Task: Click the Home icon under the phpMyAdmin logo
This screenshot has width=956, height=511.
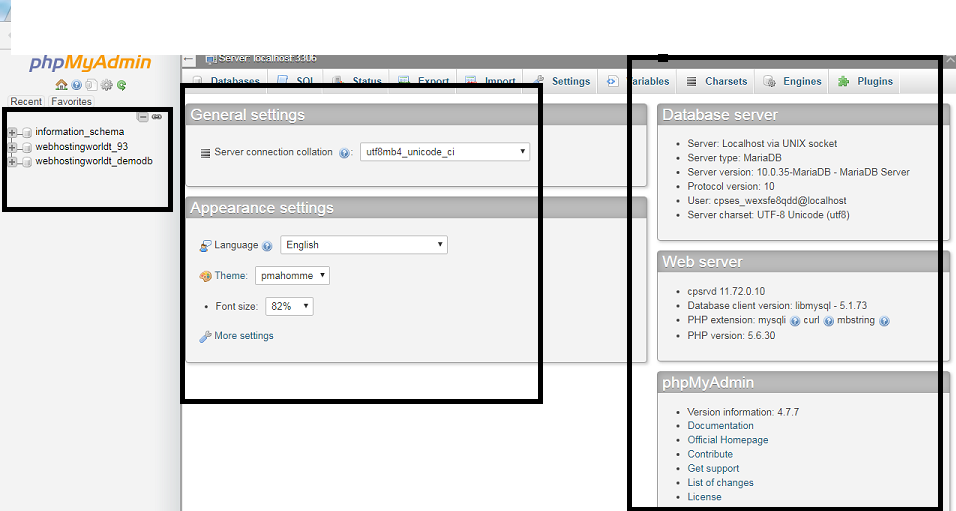Action: point(61,85)
